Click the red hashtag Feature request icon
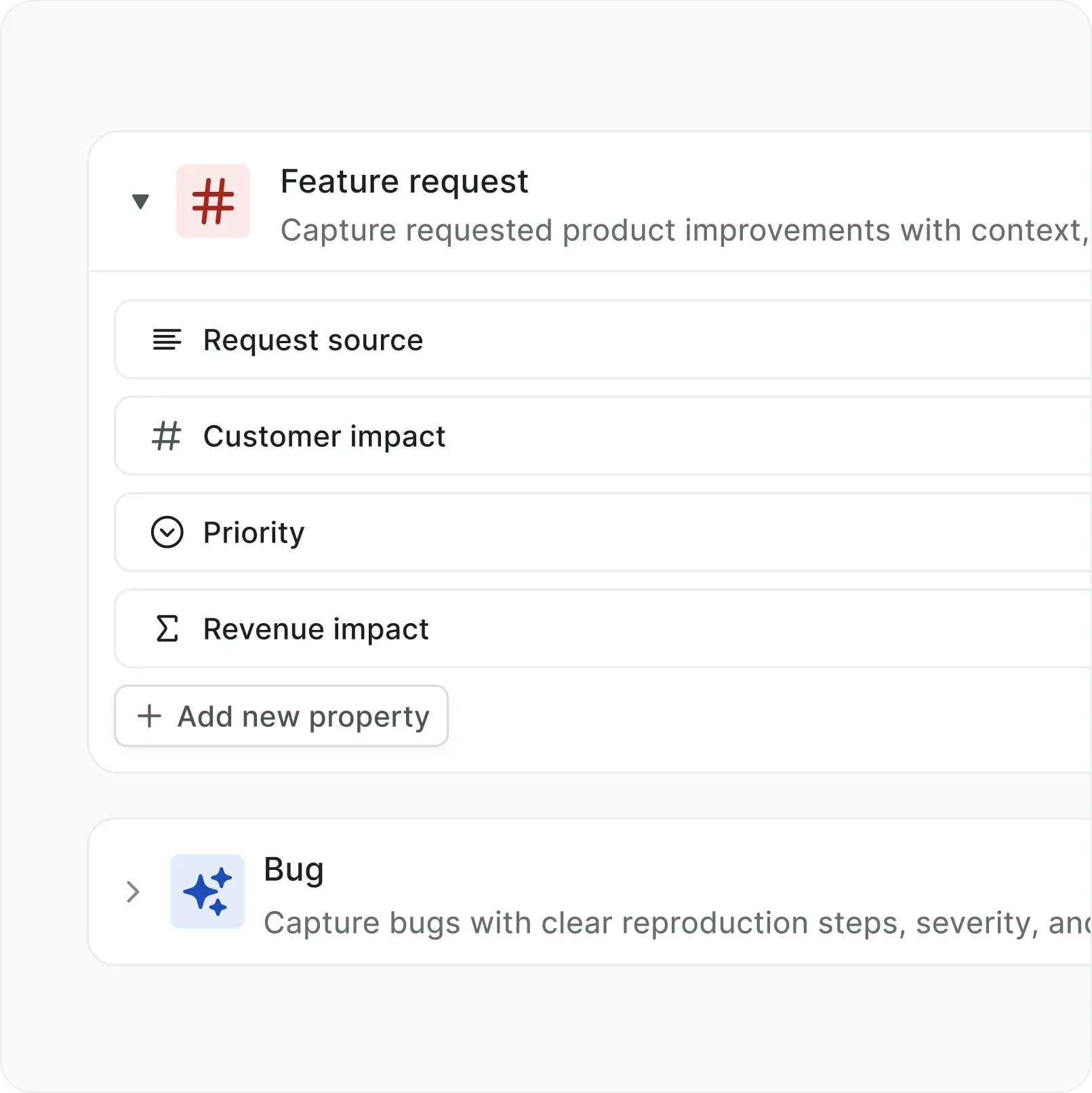 [213, 202]
